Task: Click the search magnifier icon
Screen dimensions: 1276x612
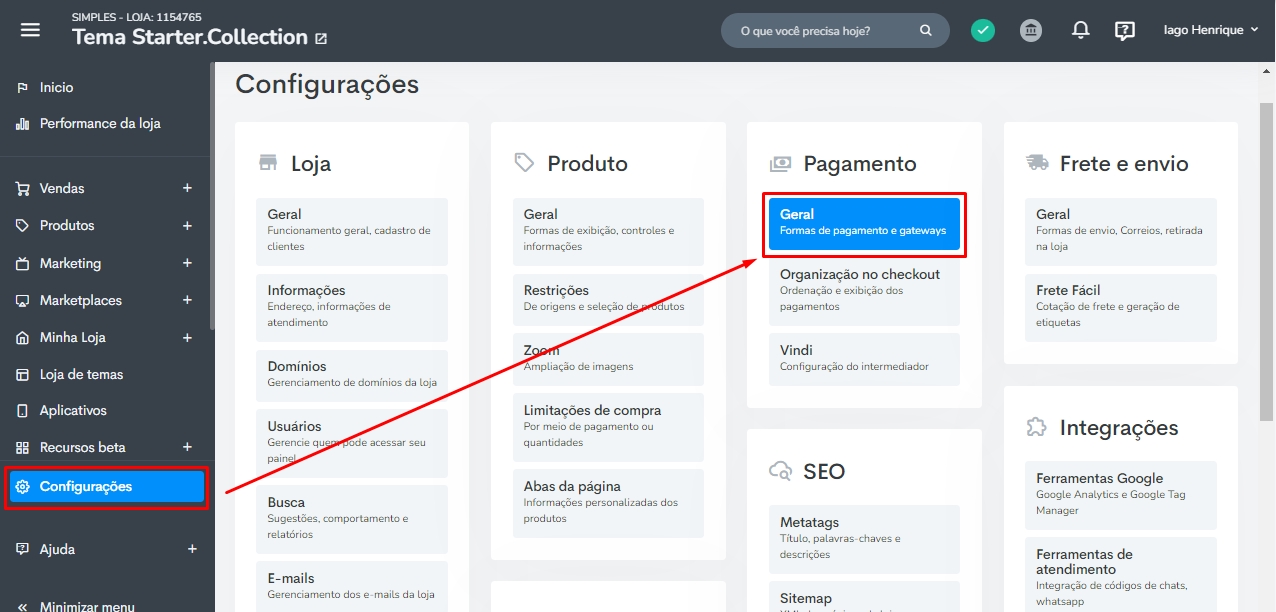Action: pyautogui.click(x=926, y=31)
